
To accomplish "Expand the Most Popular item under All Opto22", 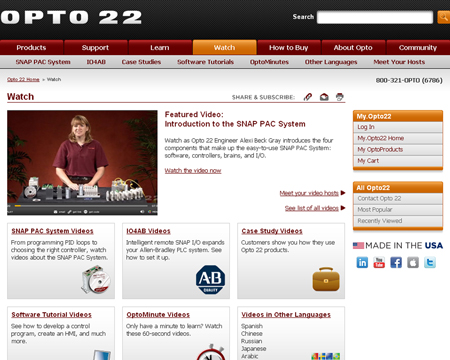I will pyautogui.click(x=398, y=210).
